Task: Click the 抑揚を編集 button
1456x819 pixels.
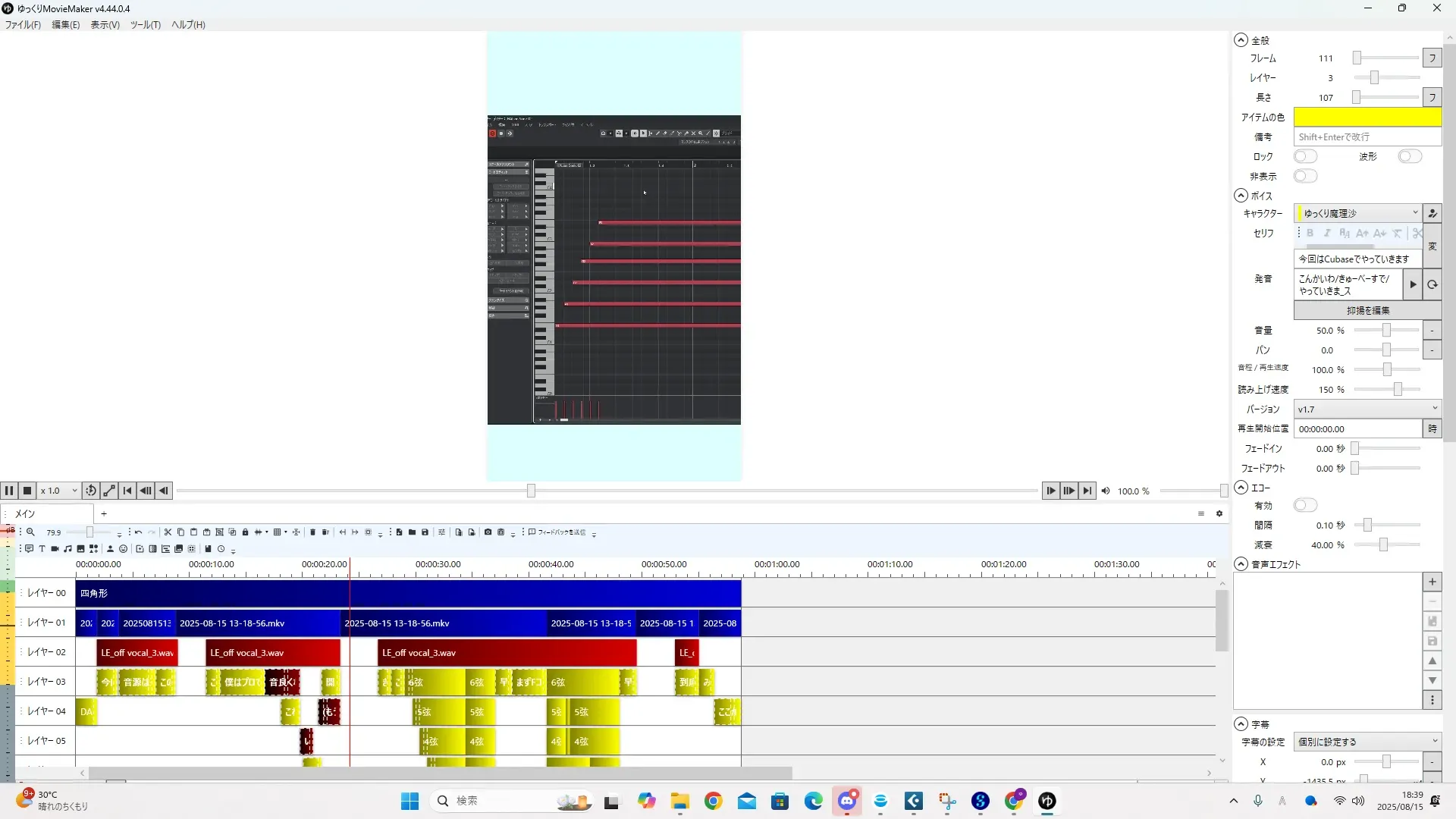Action: [1367, 310]
